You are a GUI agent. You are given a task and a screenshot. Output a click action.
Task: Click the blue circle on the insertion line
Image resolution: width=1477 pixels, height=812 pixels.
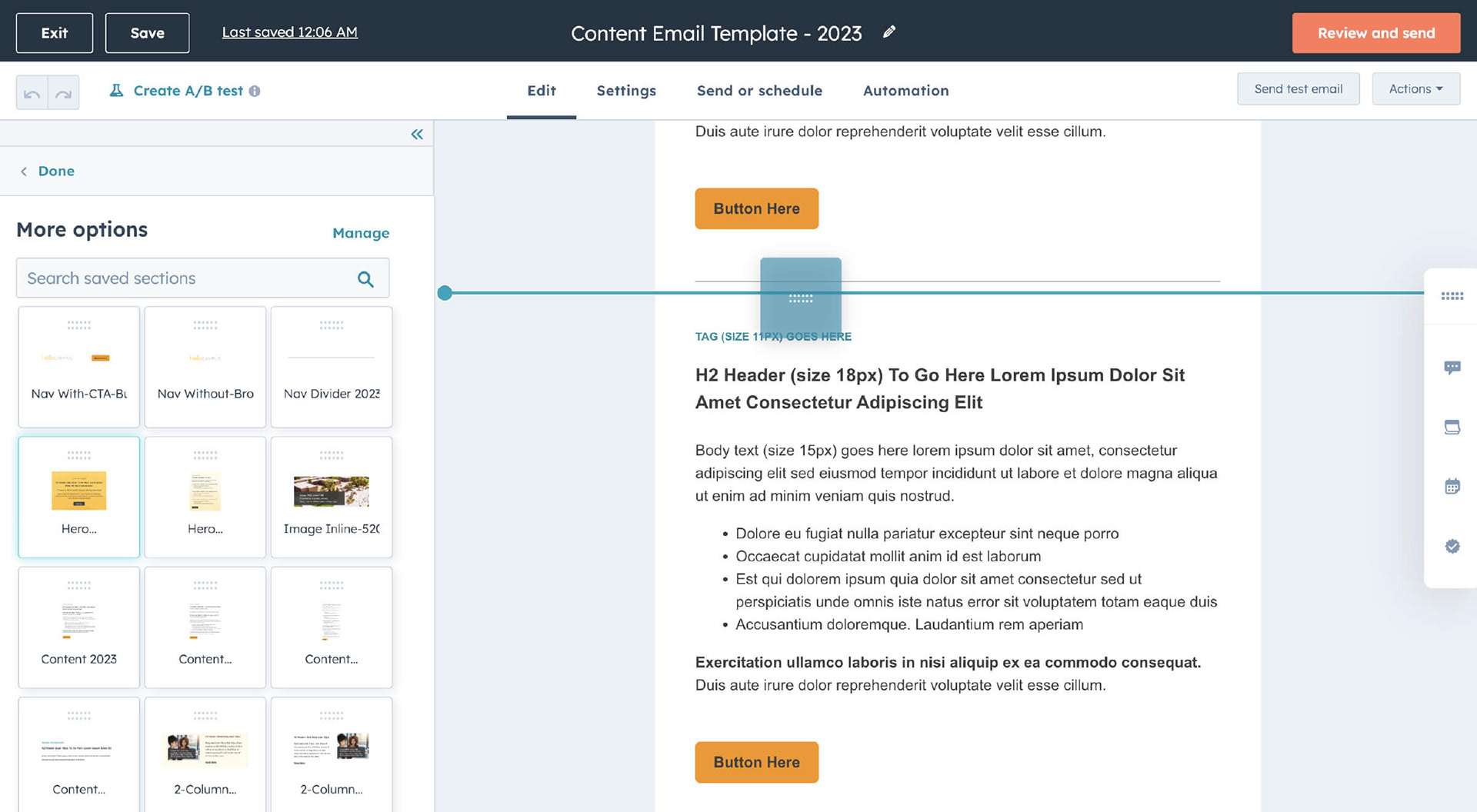pyautogui.click(x=445, y=293)
